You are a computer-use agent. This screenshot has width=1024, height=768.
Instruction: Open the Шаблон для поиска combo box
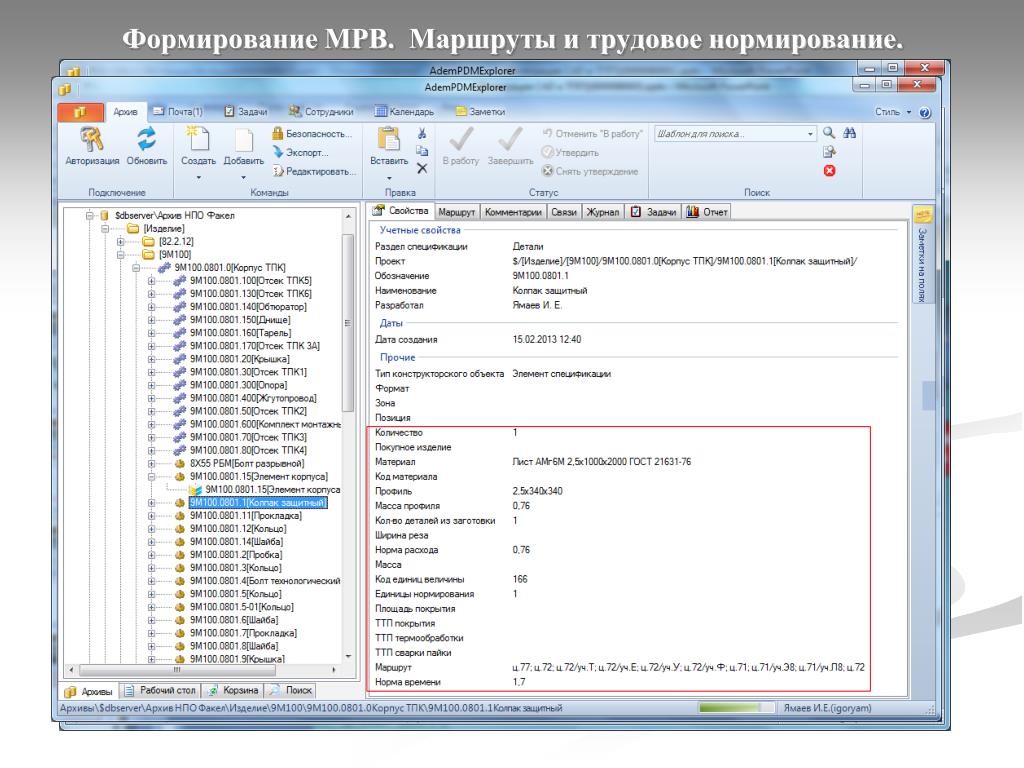pos(735,133)
